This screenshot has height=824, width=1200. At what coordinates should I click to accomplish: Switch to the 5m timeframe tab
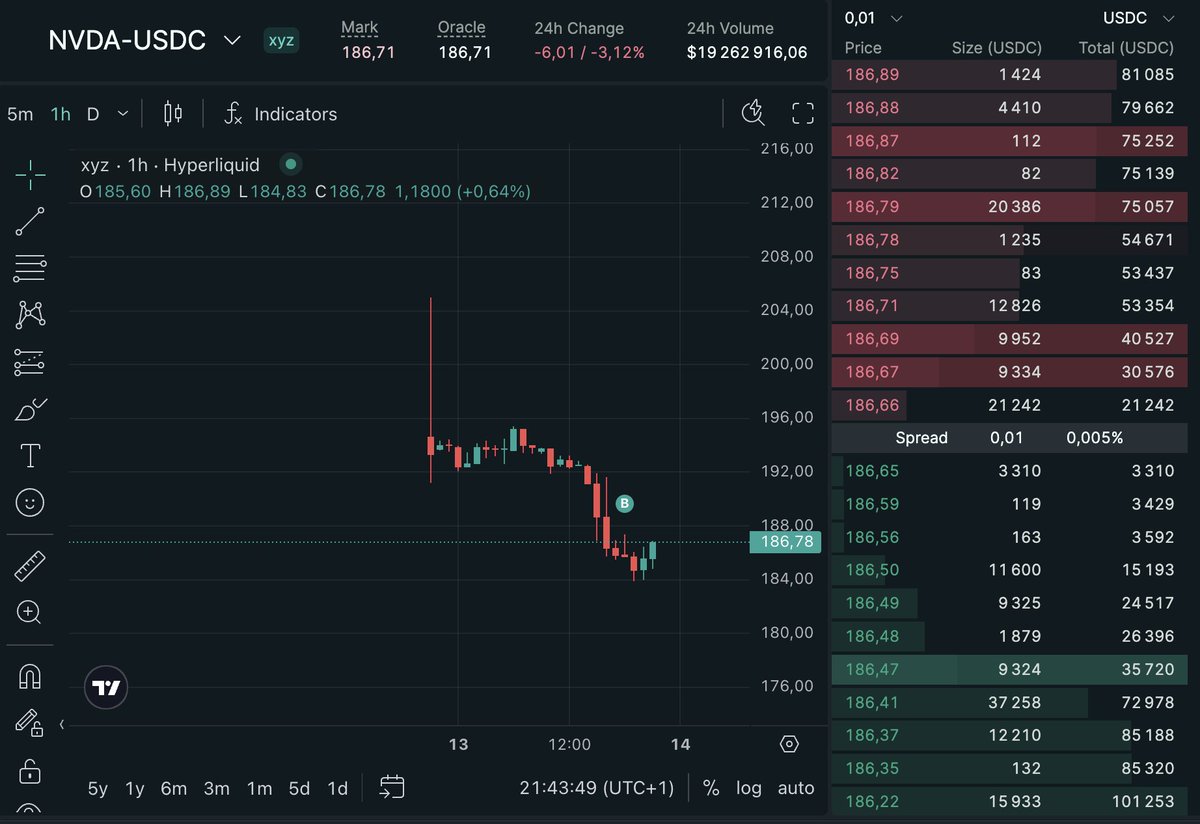(20, 114)
